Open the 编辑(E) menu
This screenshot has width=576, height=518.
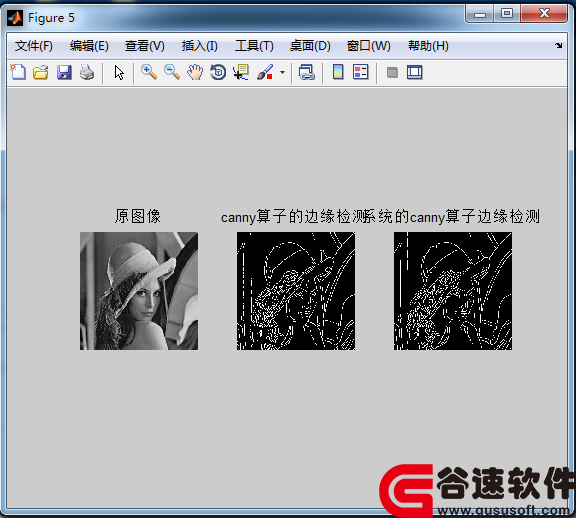click(x=89, y=46)
